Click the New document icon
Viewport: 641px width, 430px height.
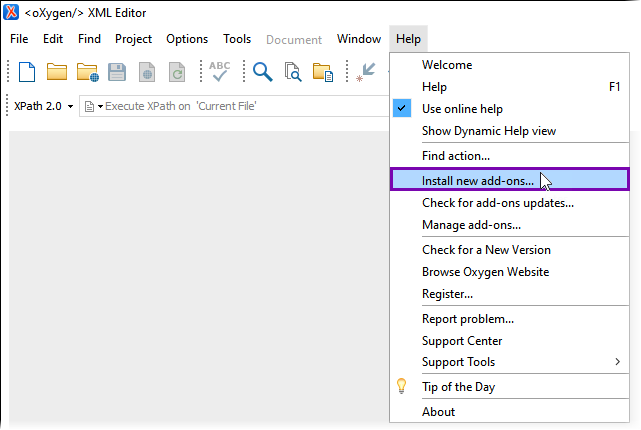(27, 72)
